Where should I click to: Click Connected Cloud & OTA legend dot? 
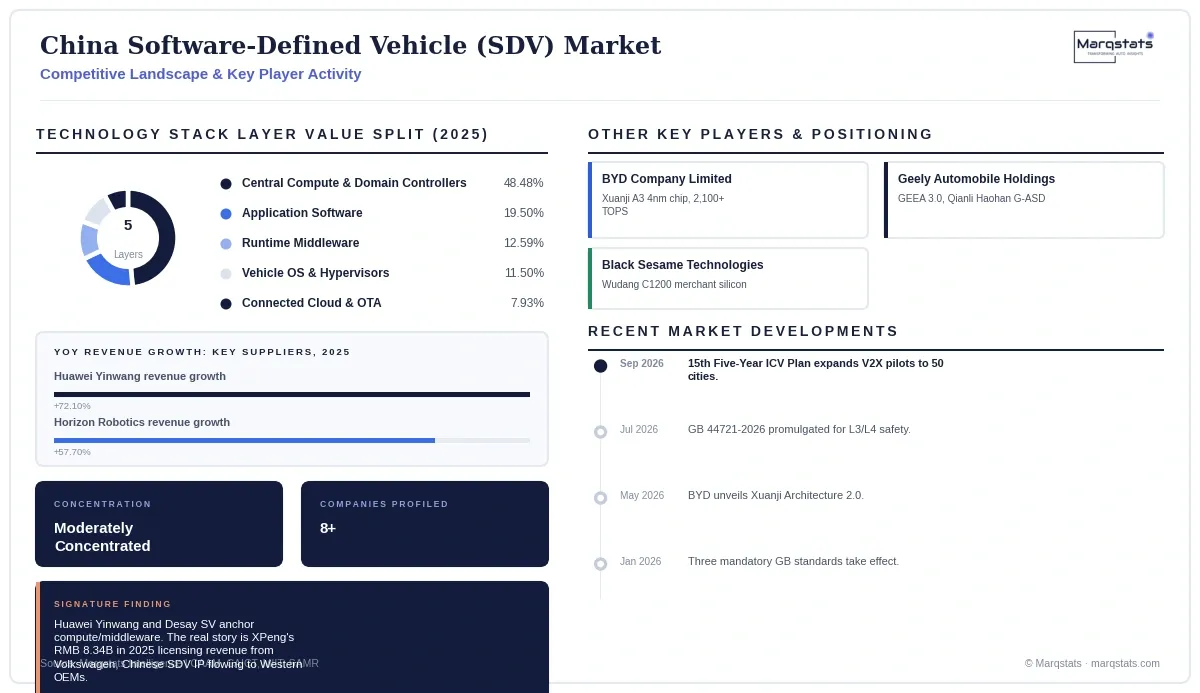[x=226, y=304]
